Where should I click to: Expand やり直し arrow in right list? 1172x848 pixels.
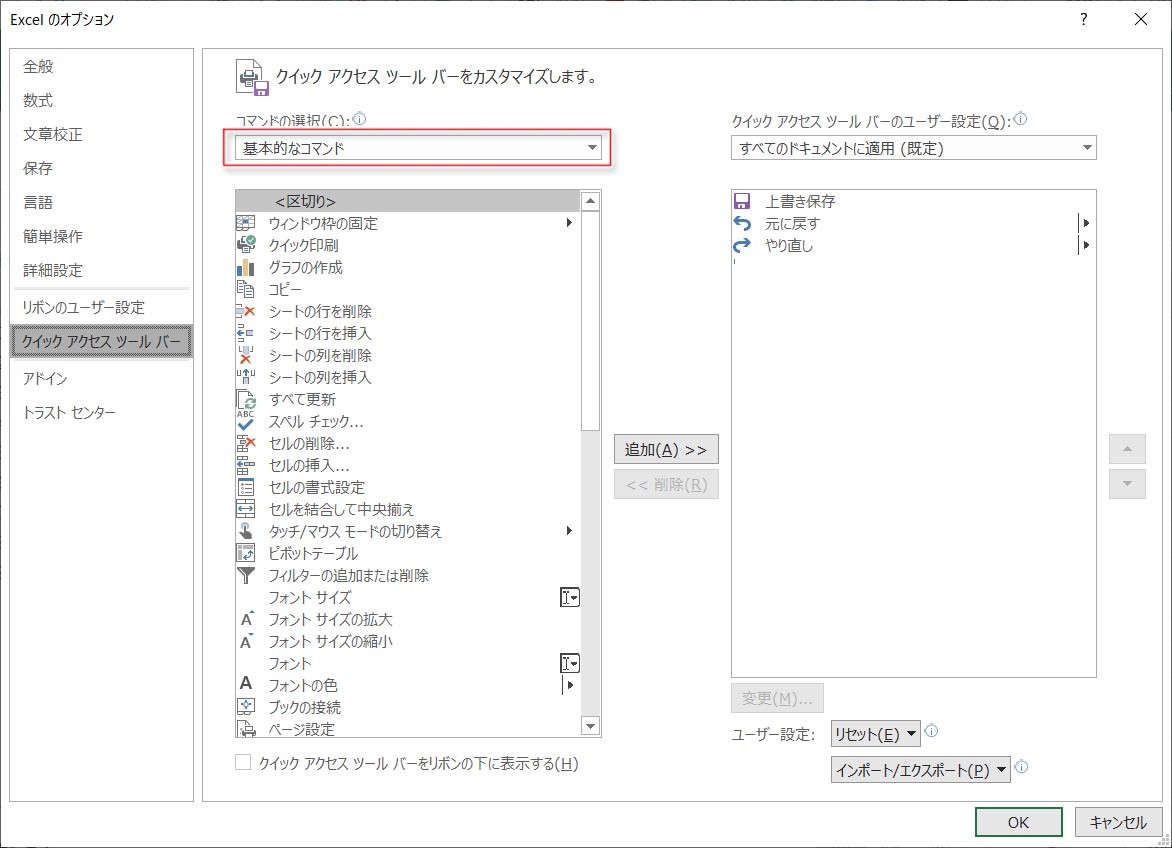(1085, 245)
